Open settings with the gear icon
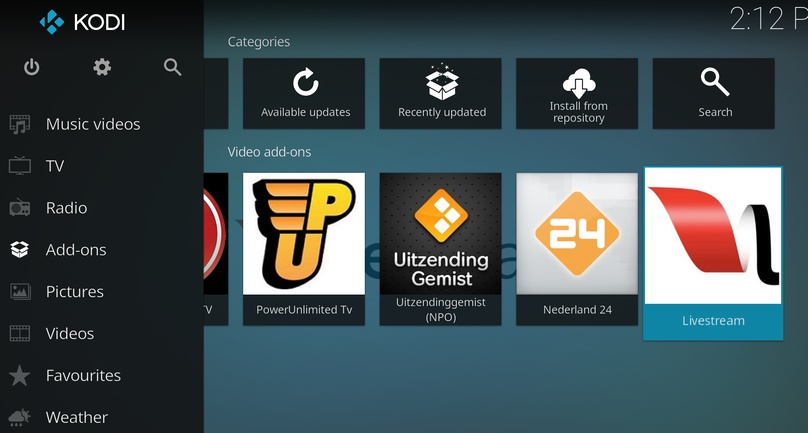Screen dimensions: 808x433 click(x=102, y=67)
